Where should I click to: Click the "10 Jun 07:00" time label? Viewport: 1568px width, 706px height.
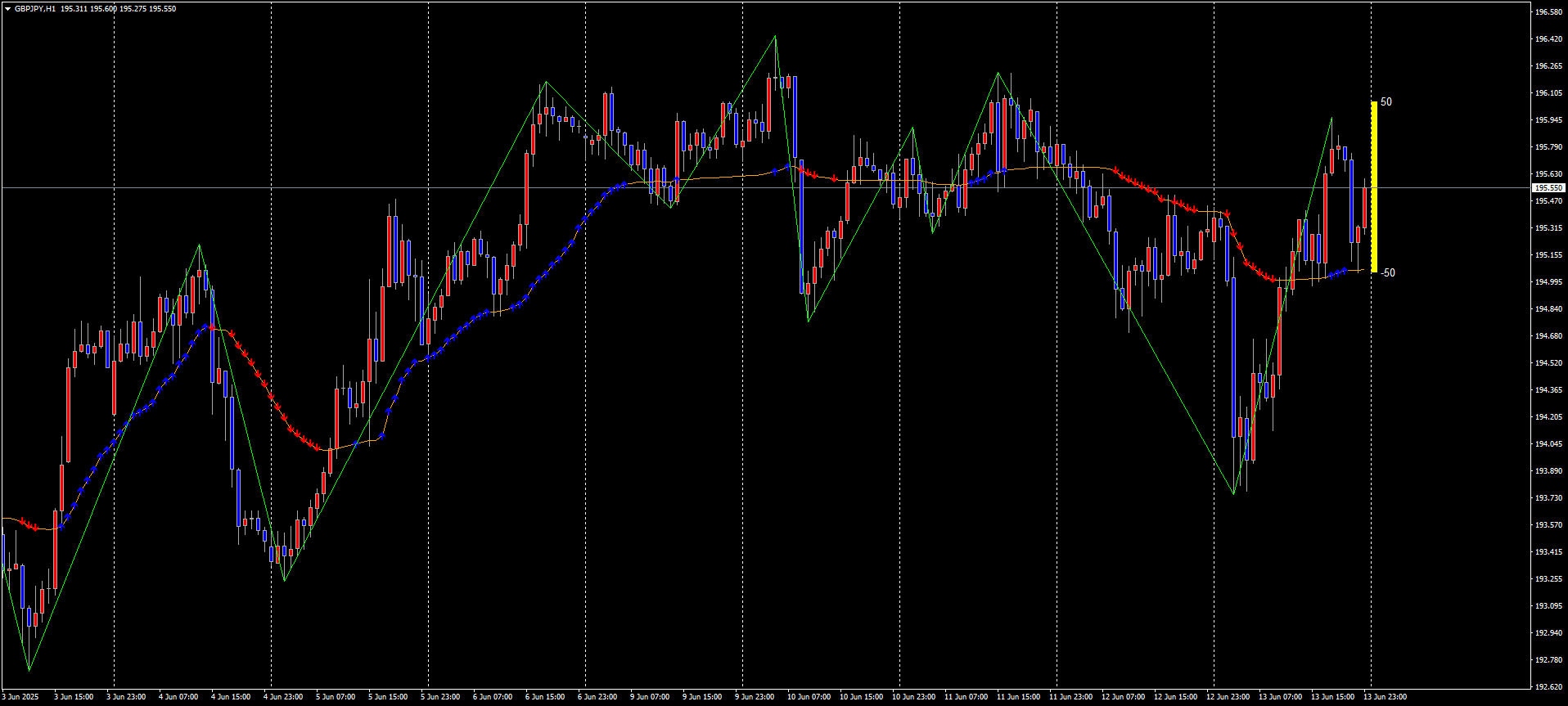809,697
